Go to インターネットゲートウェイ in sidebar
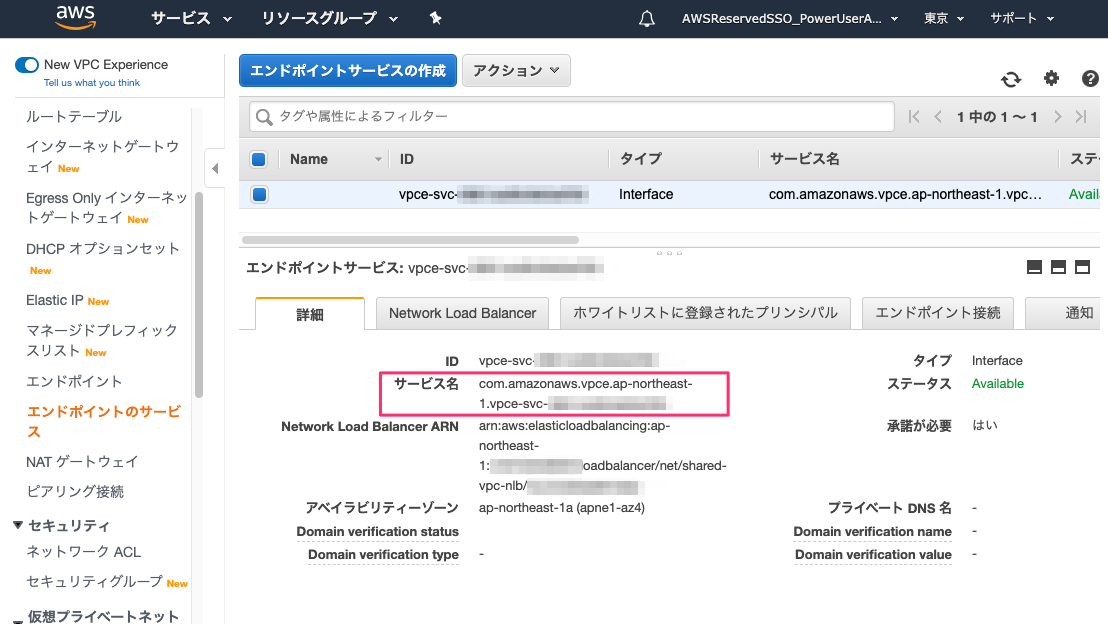Viewport: 1108px width, 629px height. pyautogui.click(x=103, y=157)
